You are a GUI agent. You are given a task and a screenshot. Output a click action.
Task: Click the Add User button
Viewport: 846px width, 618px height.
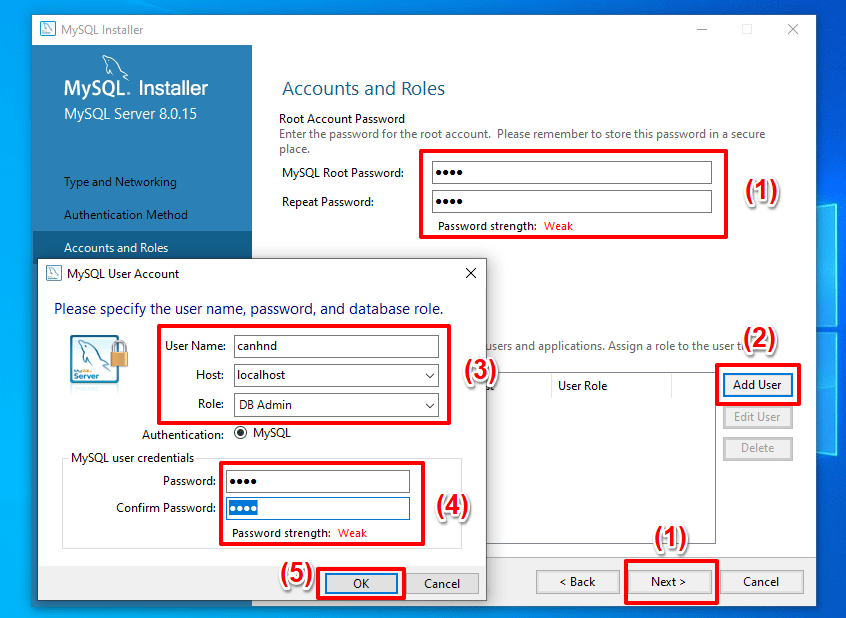point(757,384)
